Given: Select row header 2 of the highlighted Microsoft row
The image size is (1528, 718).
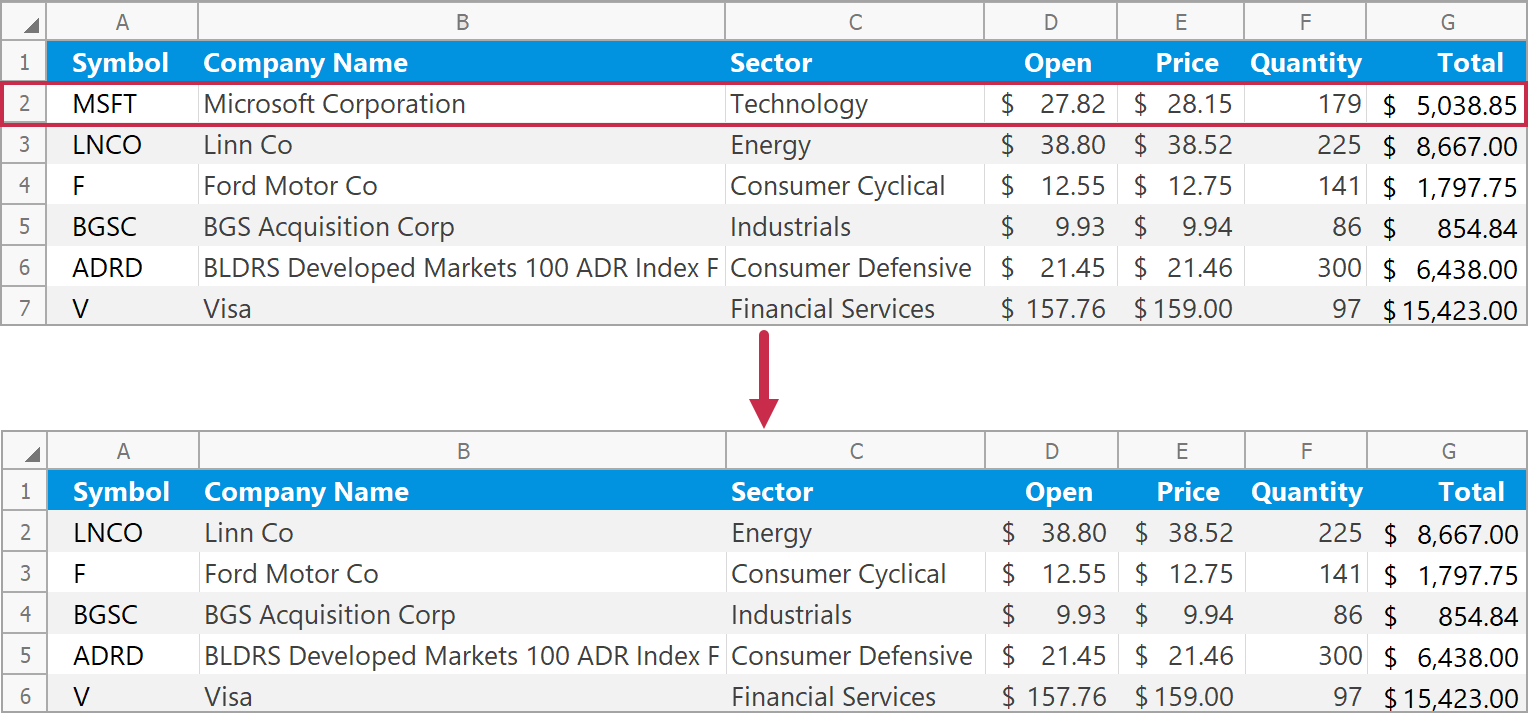Looking at the screenshot, I should (x=24, y=104).
